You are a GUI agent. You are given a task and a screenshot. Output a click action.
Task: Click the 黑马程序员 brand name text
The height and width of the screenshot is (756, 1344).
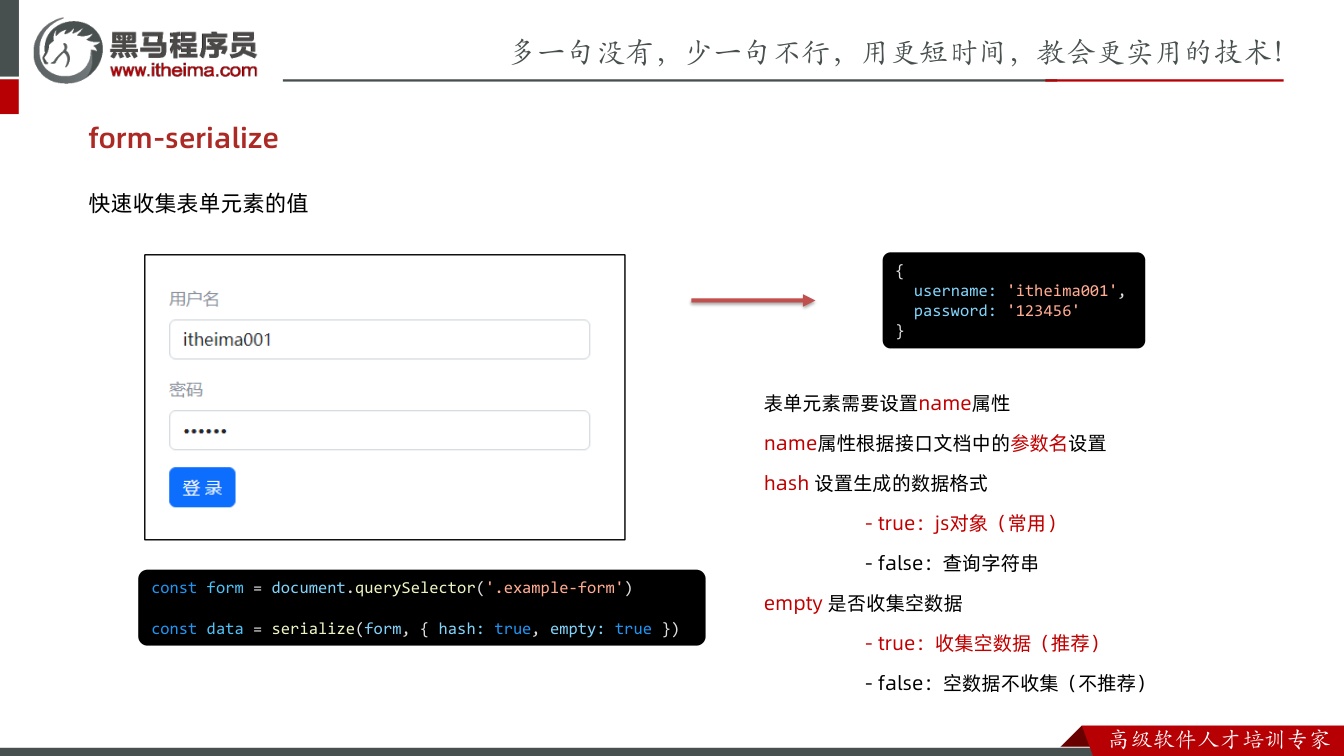pos(183,44)
